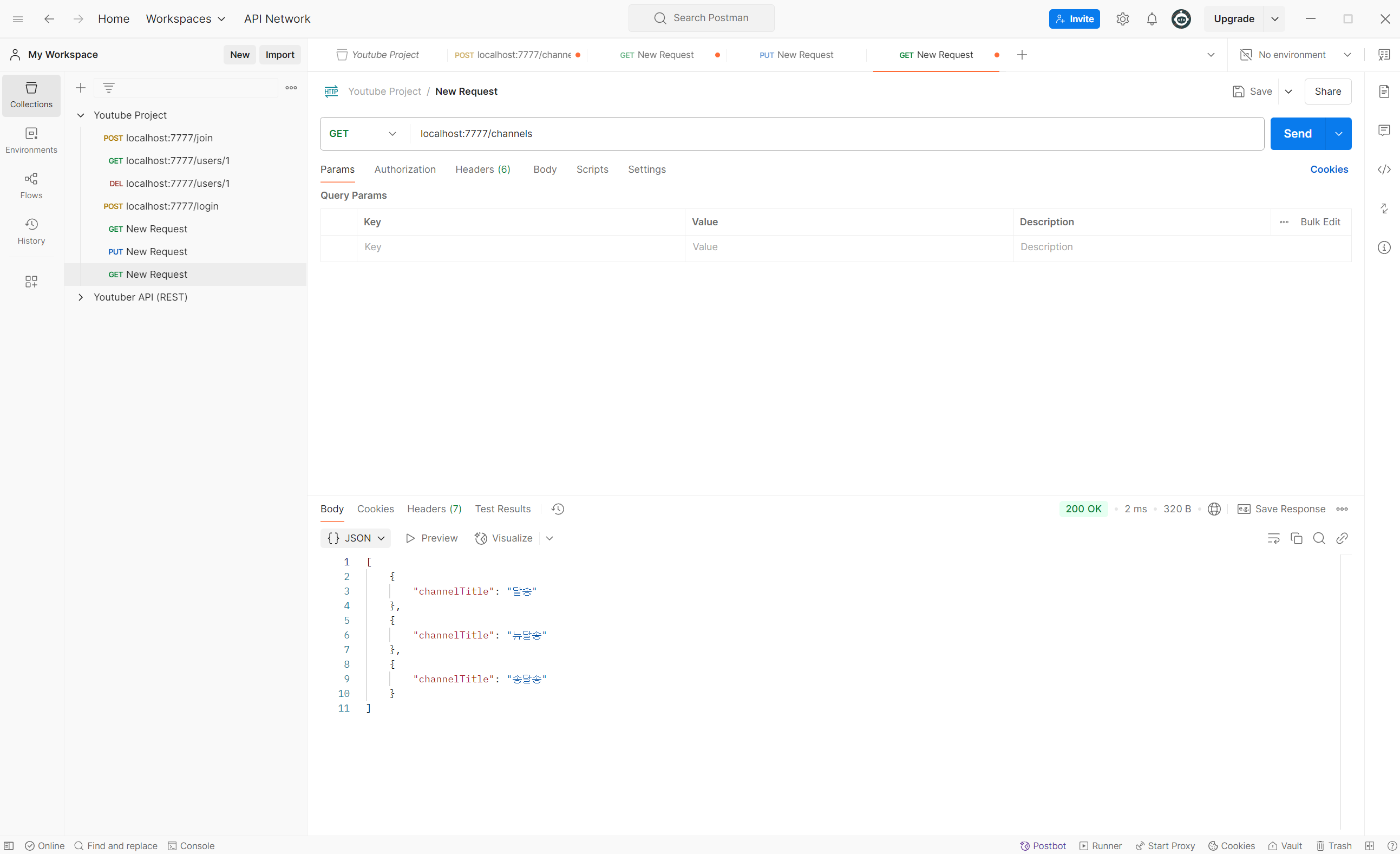
Task: Switch to the request Body tab
Action: point(545,170)
